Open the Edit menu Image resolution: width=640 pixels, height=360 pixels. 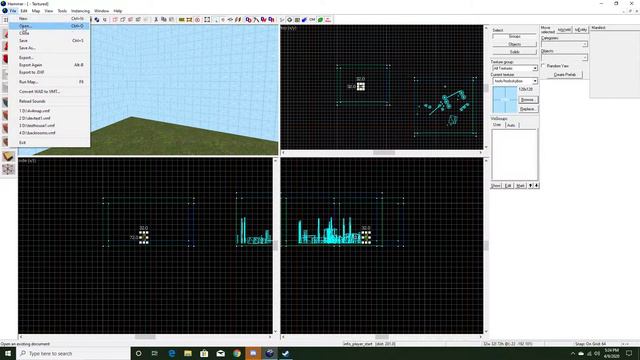click(24, 11)
